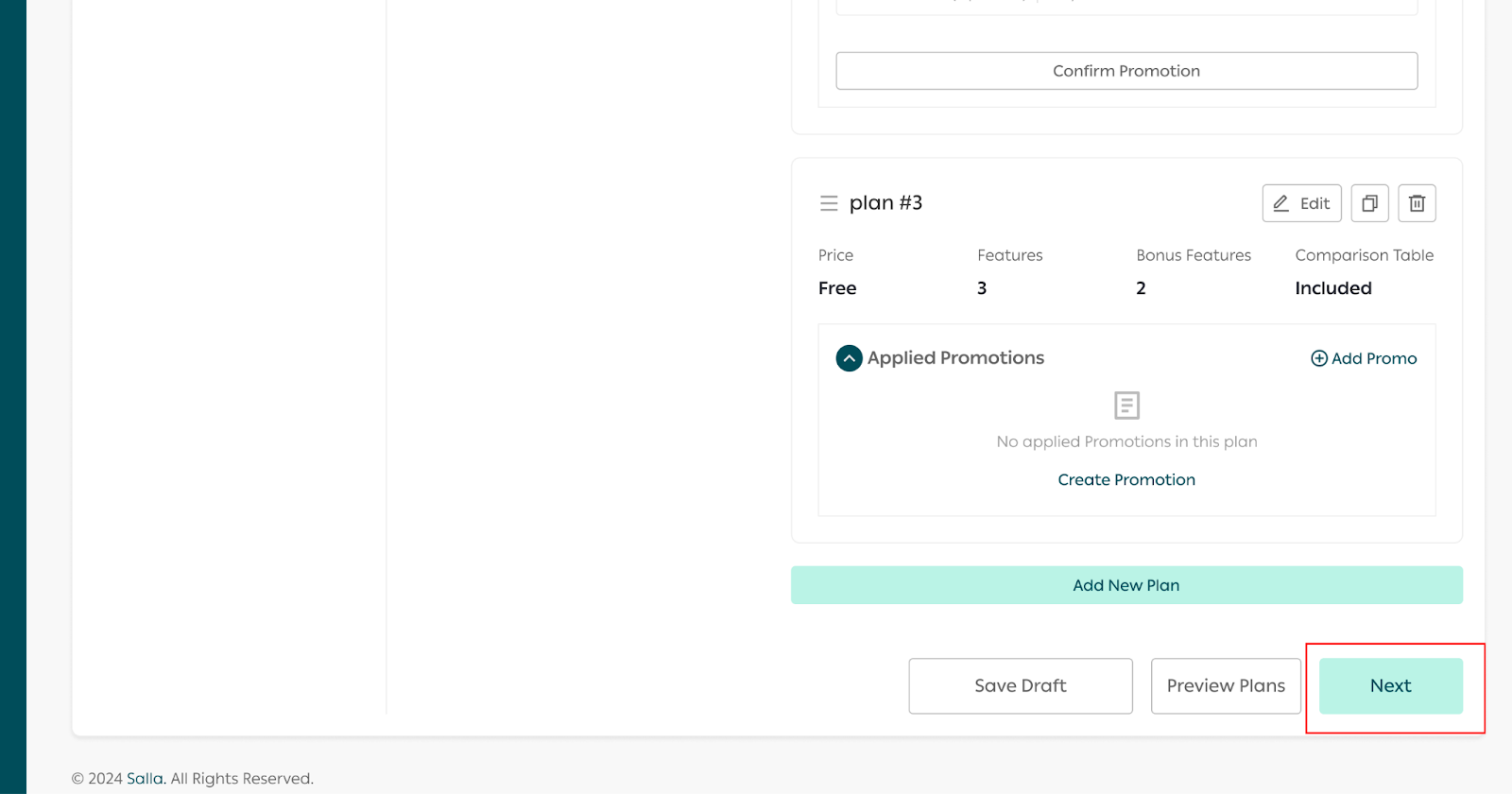The image size is (1512, 794).
Task: Open Preview Plans
Action: pos(1226,686)
